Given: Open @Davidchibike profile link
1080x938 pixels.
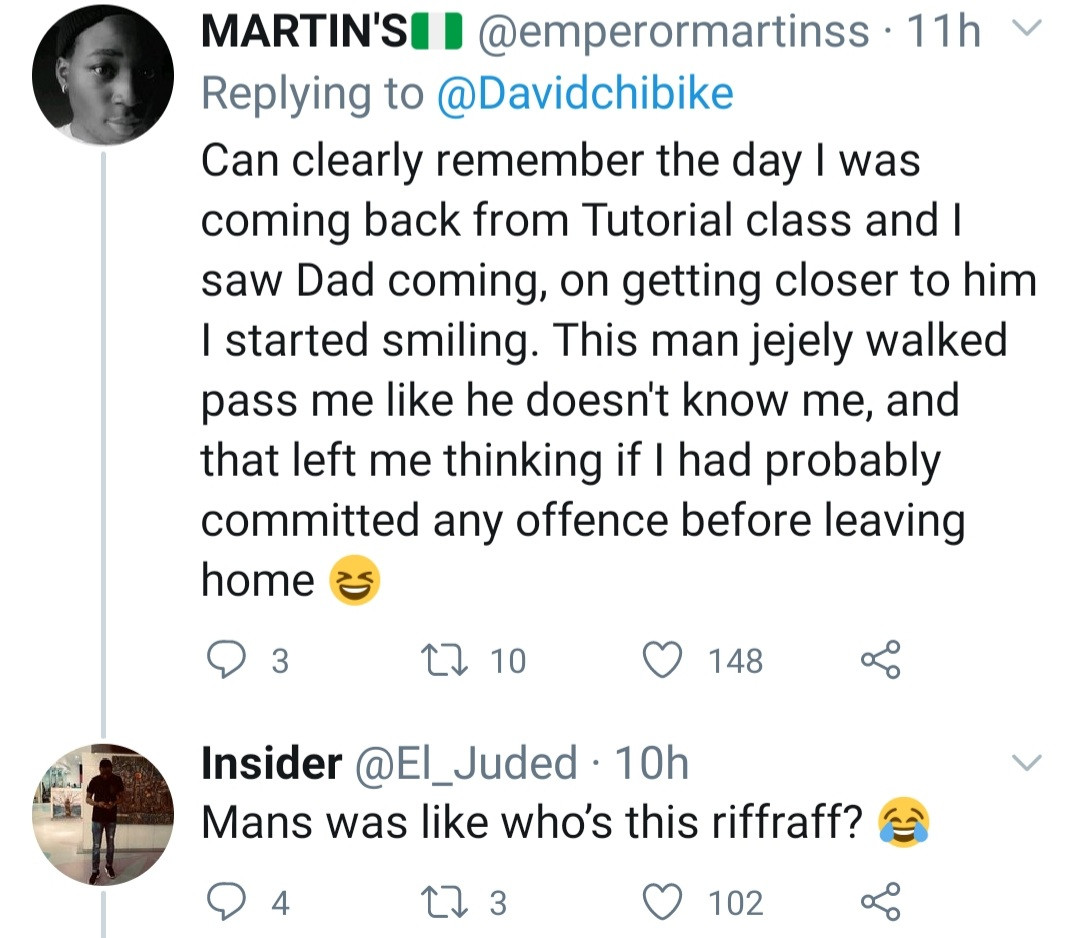Looking at the screenshot, I should tap(585, 94).
